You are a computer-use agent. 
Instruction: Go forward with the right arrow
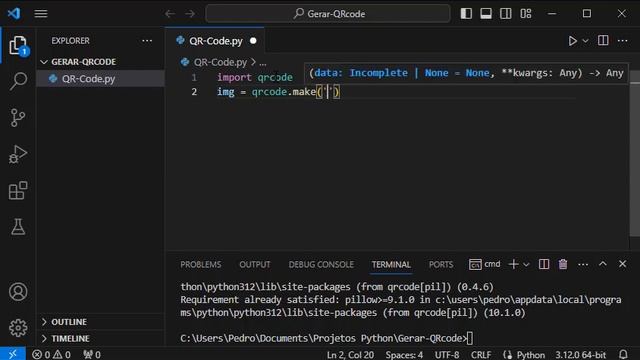pyautogui.click(x=190, y=14)
